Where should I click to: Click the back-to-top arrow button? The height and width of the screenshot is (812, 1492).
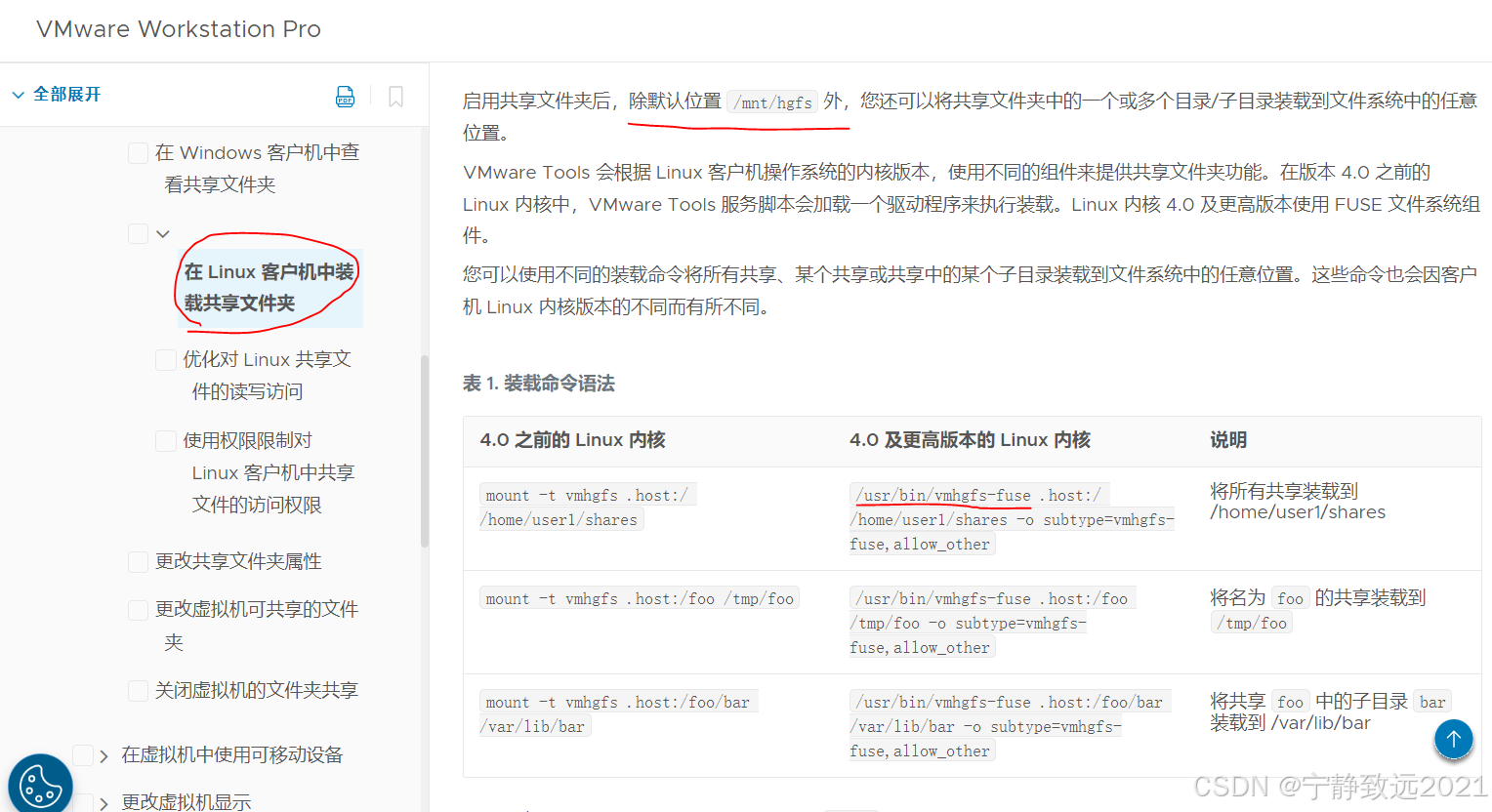point(1453,739)
